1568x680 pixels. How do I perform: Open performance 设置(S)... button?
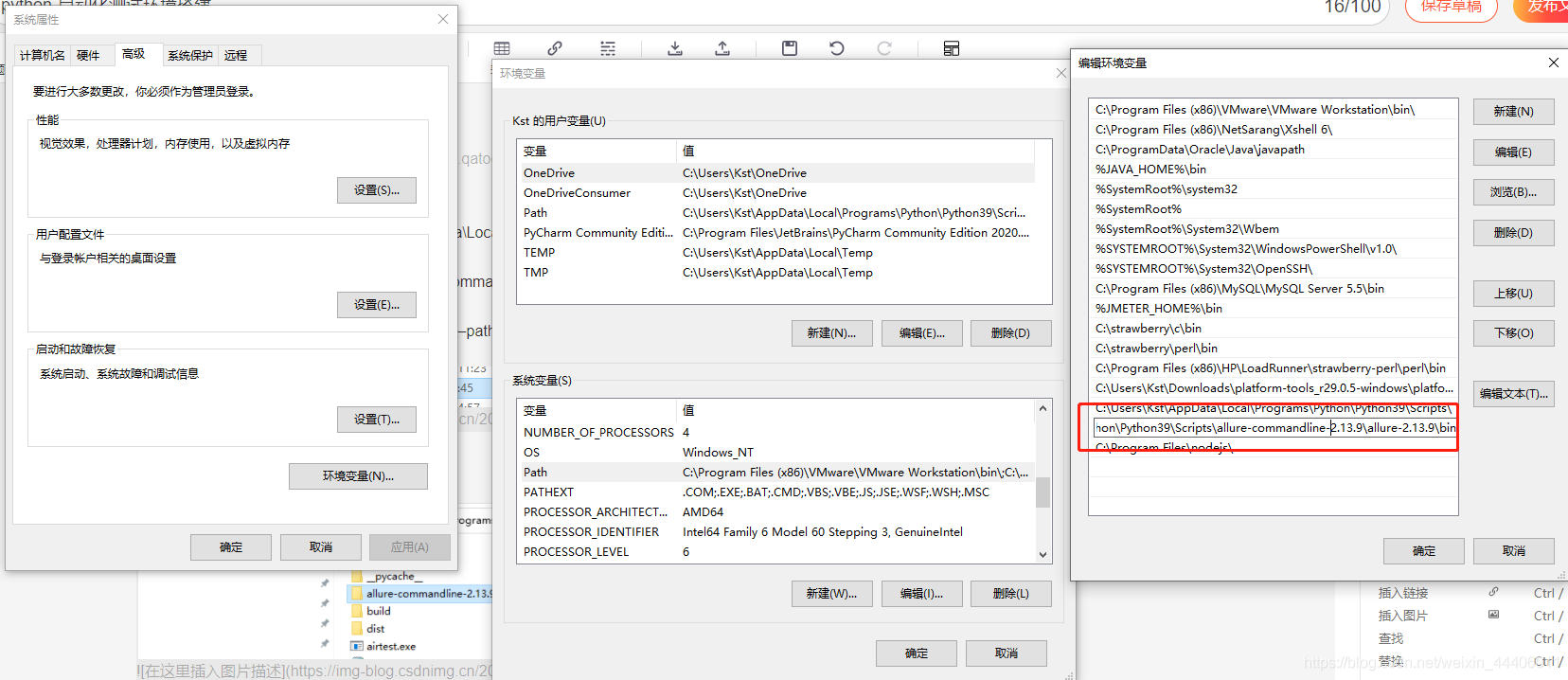coord(377,190)
